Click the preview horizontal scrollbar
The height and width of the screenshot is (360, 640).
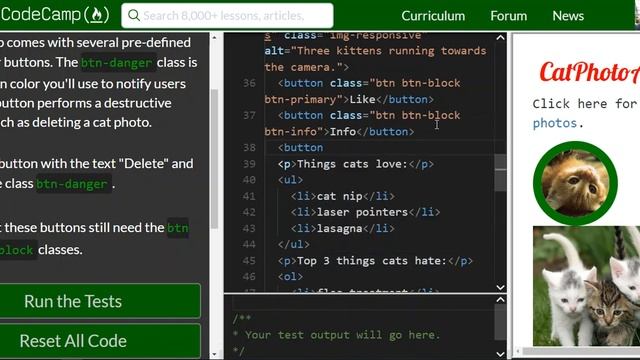(580, 351)
